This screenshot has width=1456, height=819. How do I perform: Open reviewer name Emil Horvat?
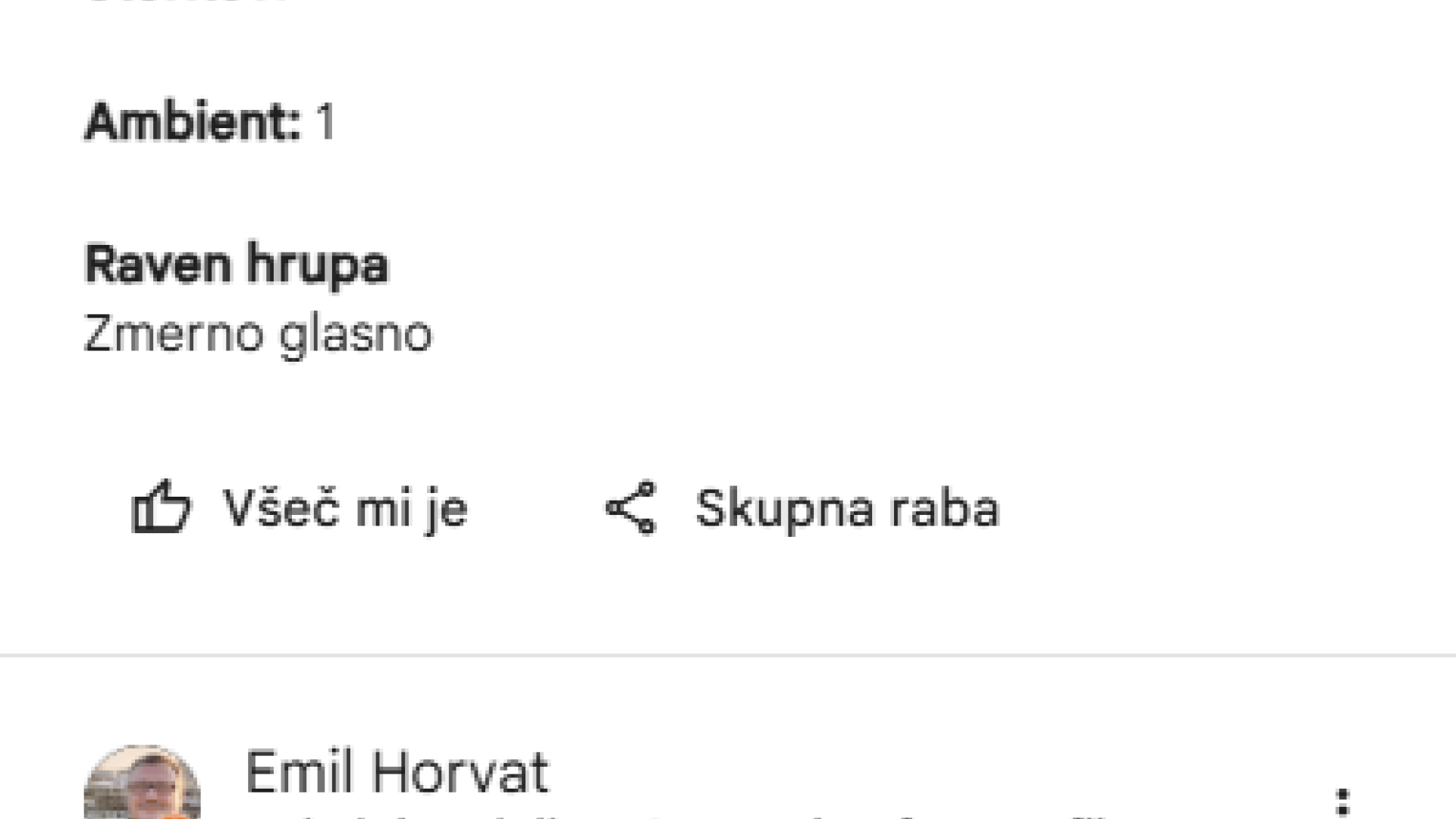point(397,773)
